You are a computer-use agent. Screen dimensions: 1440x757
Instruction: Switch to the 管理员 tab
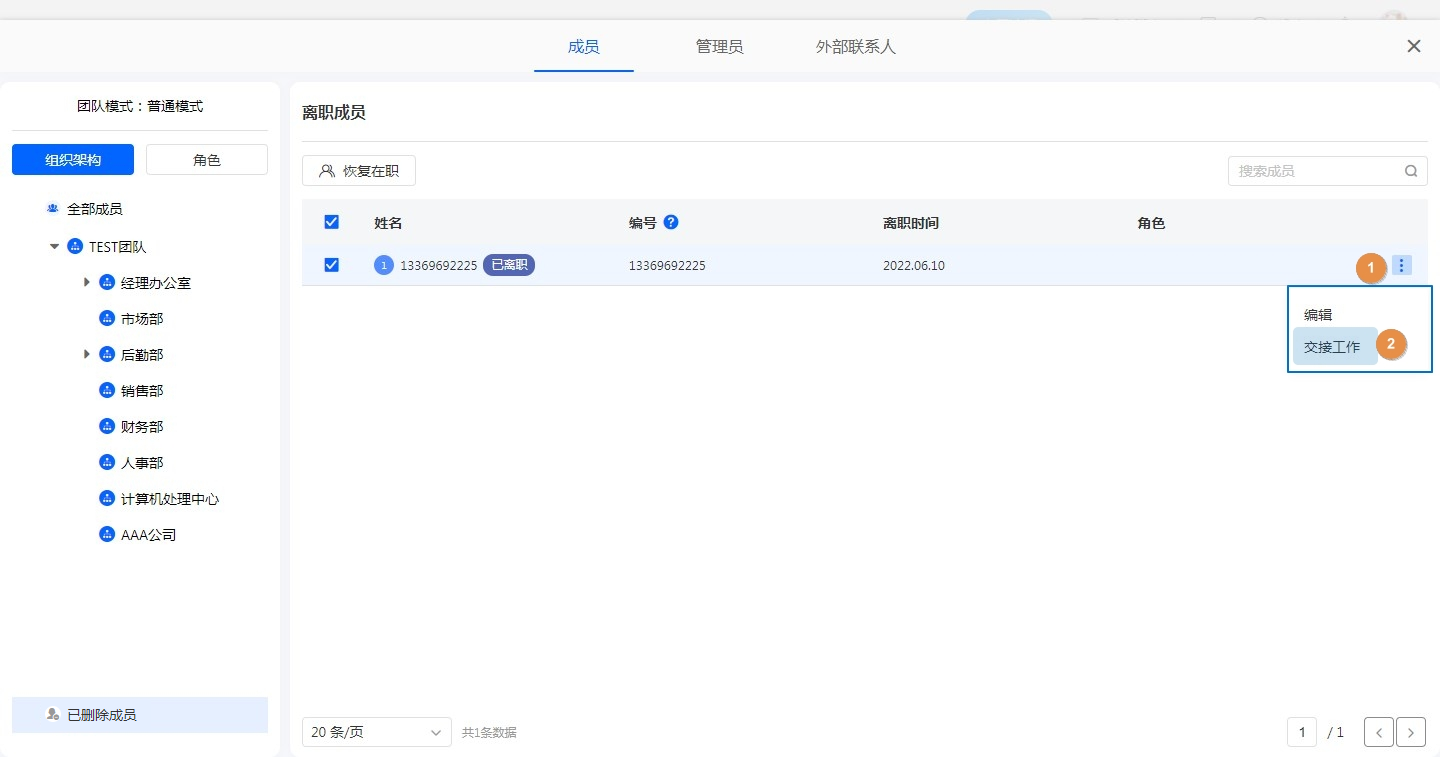[719, 47]
